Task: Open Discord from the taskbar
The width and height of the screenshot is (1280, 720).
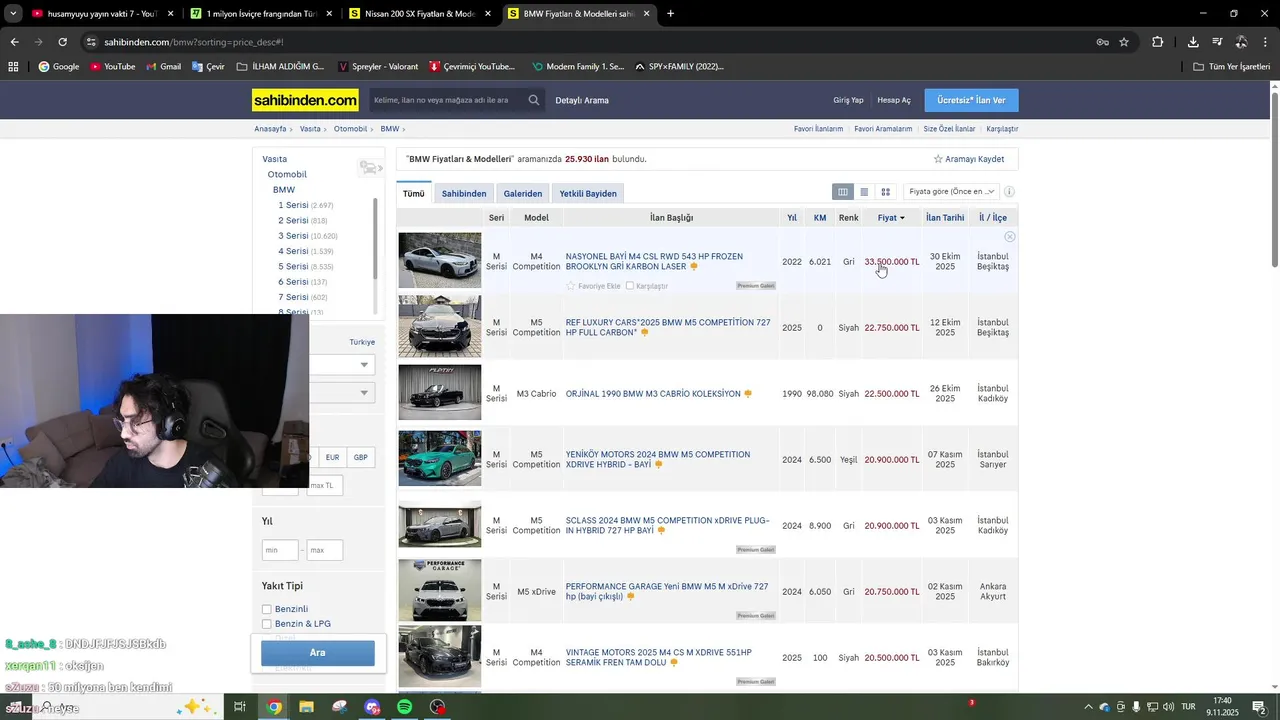Action: pos(373,707)
